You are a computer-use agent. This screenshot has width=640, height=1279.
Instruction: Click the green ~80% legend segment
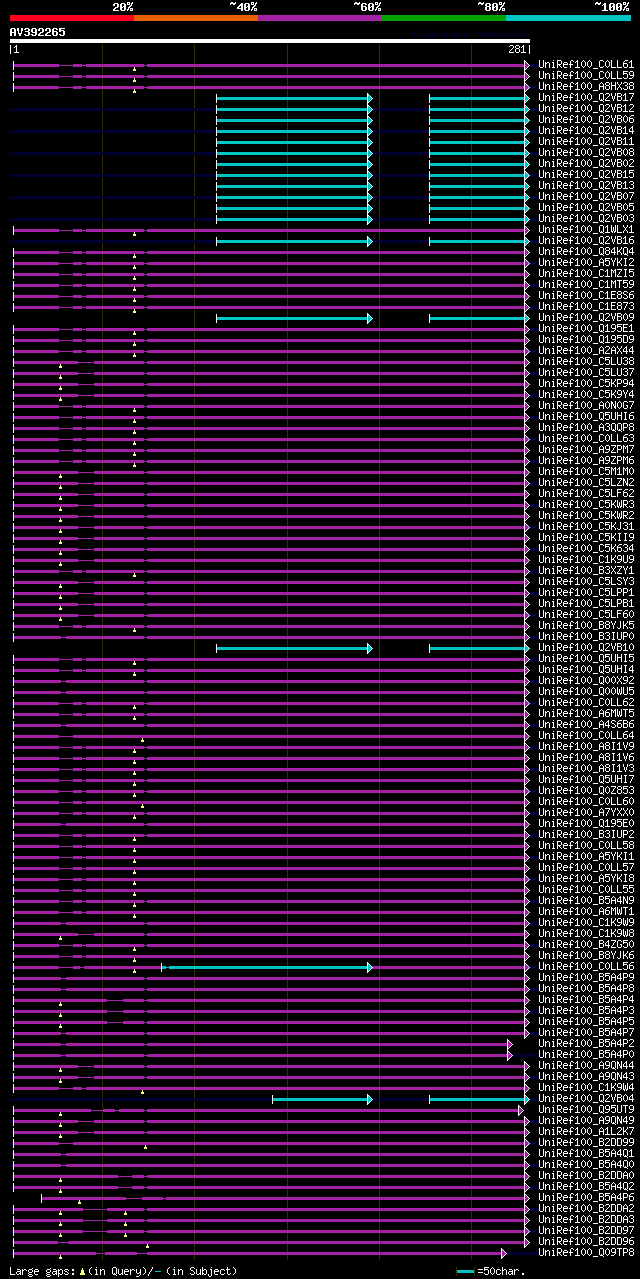coord(443,18)
